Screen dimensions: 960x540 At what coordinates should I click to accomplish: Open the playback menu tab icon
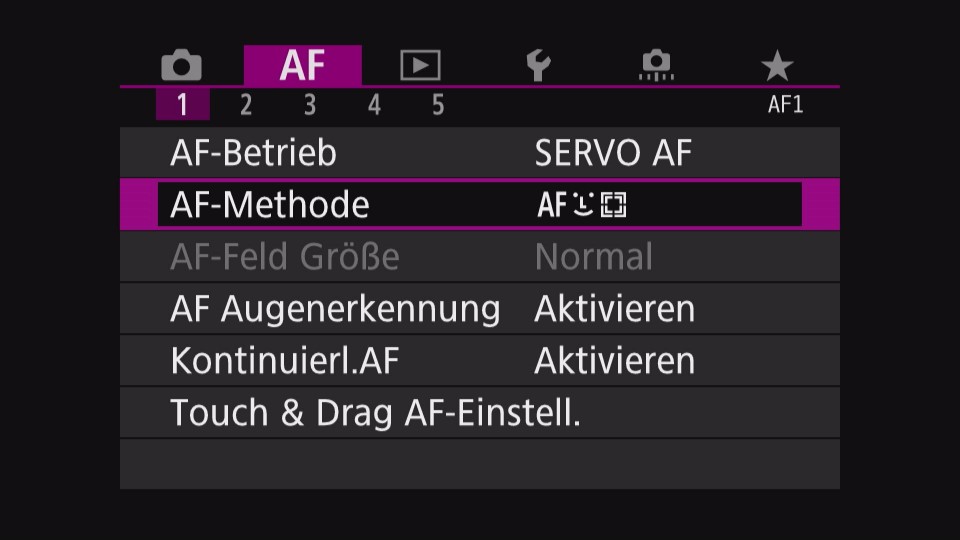click(420, 65)
